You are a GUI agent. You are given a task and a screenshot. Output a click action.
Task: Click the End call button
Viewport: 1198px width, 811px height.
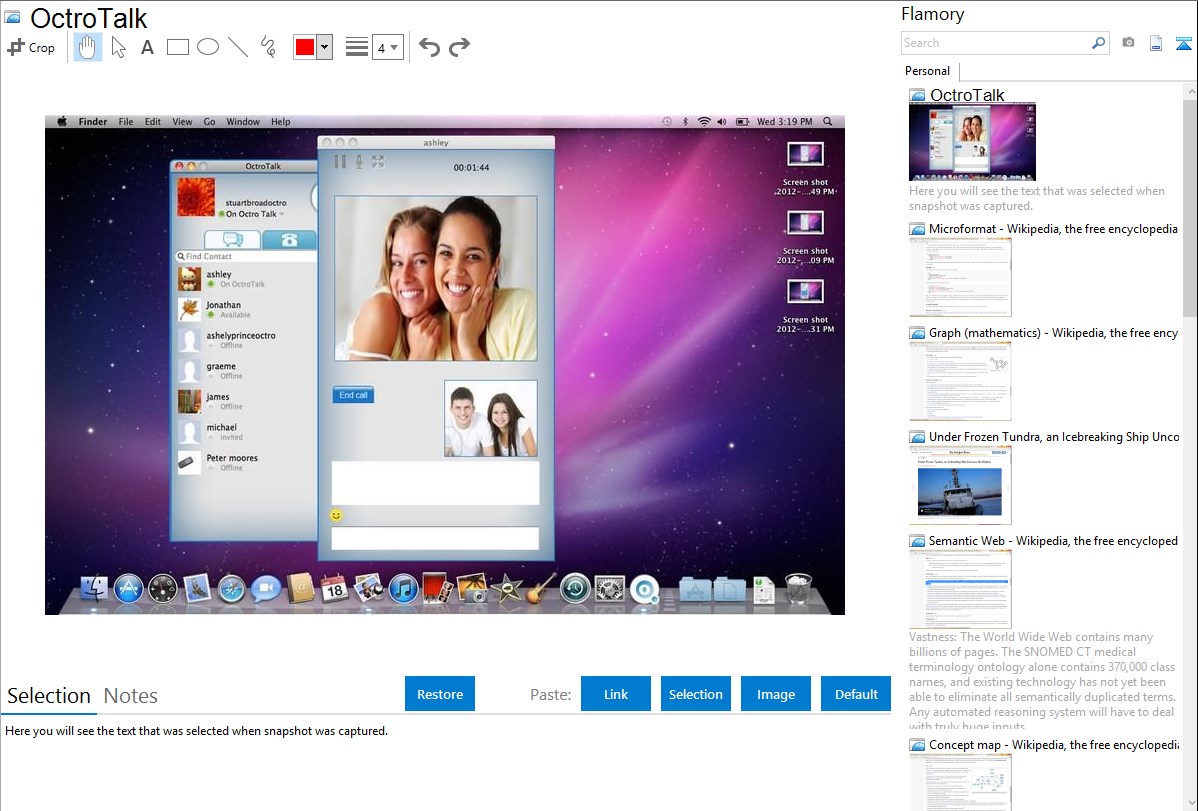pos(353,395)
